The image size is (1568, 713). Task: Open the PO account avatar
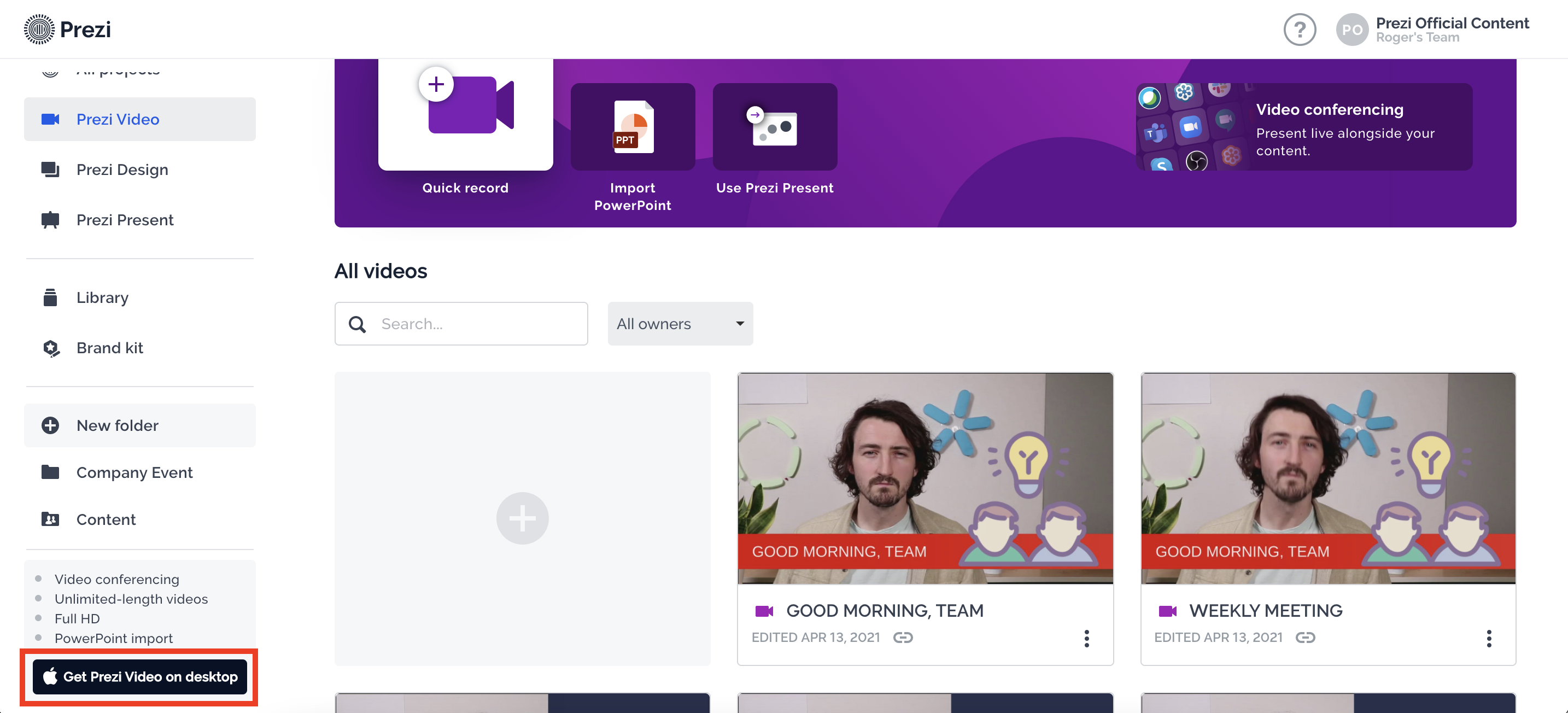coord(1351,29)
